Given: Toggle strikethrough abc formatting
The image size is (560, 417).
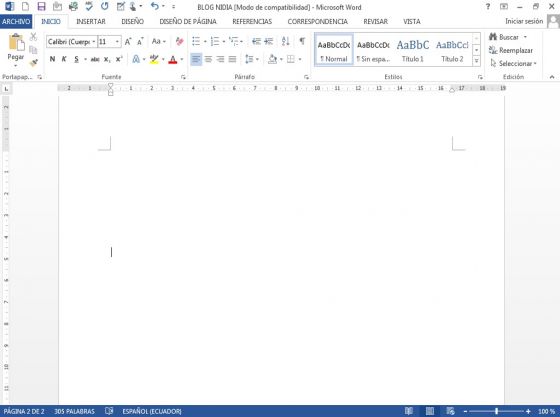Looking at the screenshot, I should pos(95,59).
